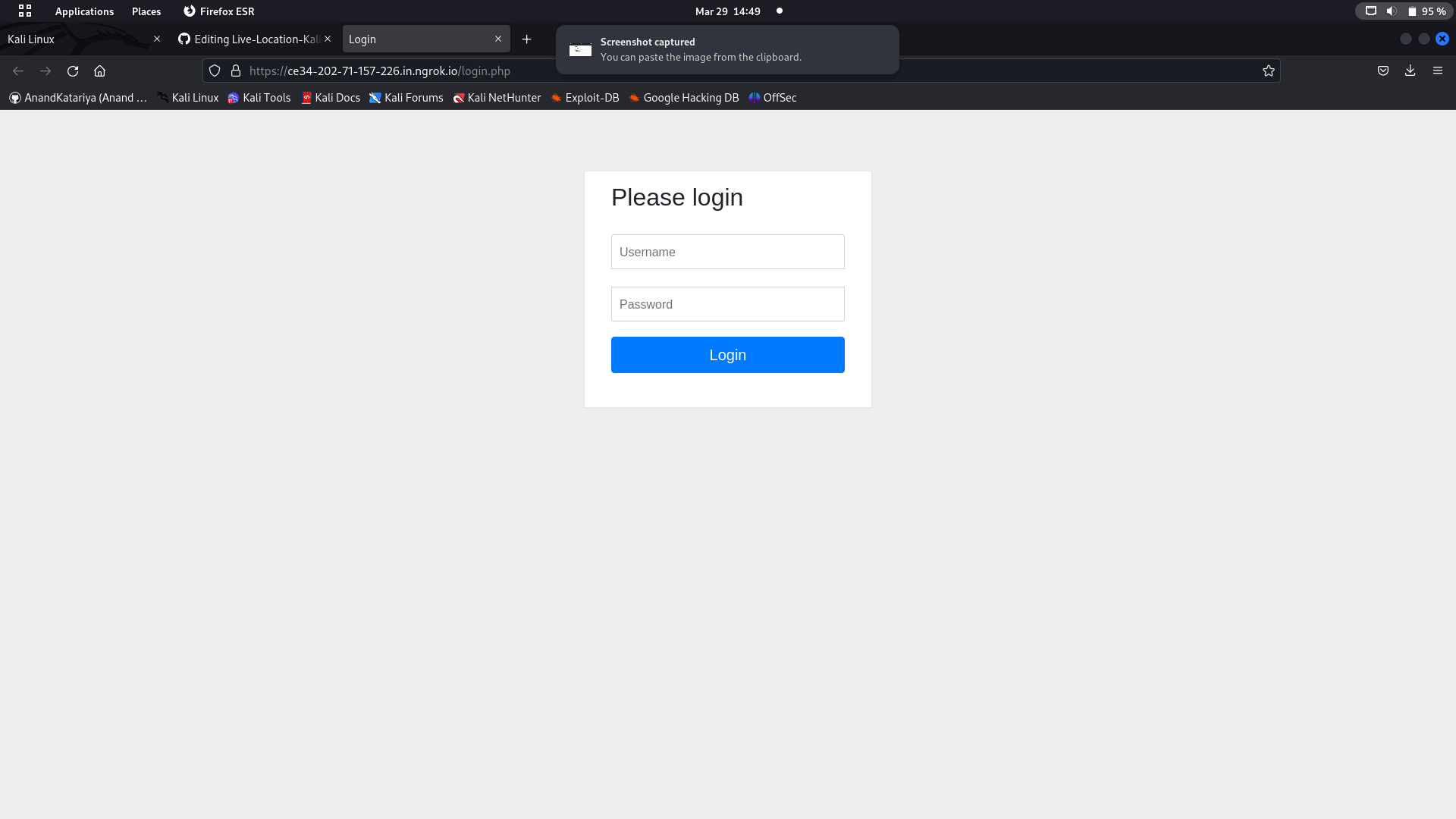1456x819 pixels.
Task: Click the tracking protection shield icon
Action: tap(215, 71)
